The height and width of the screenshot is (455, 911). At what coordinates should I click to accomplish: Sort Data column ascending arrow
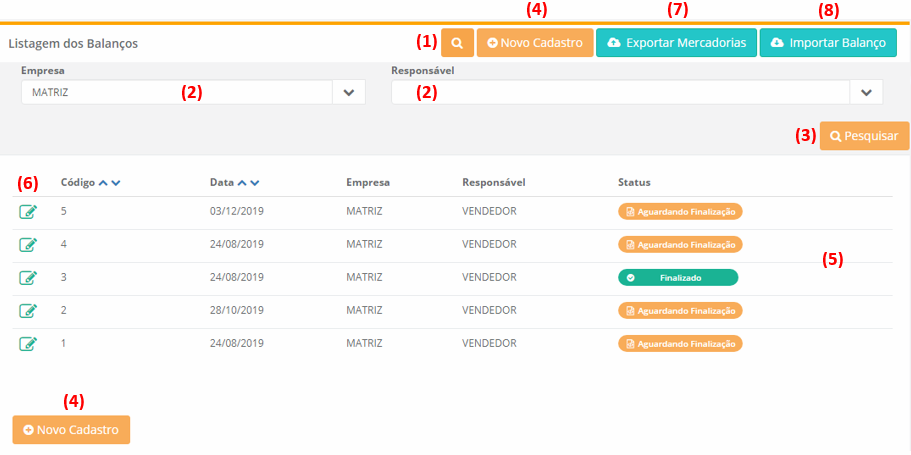(x=242, y=183)
